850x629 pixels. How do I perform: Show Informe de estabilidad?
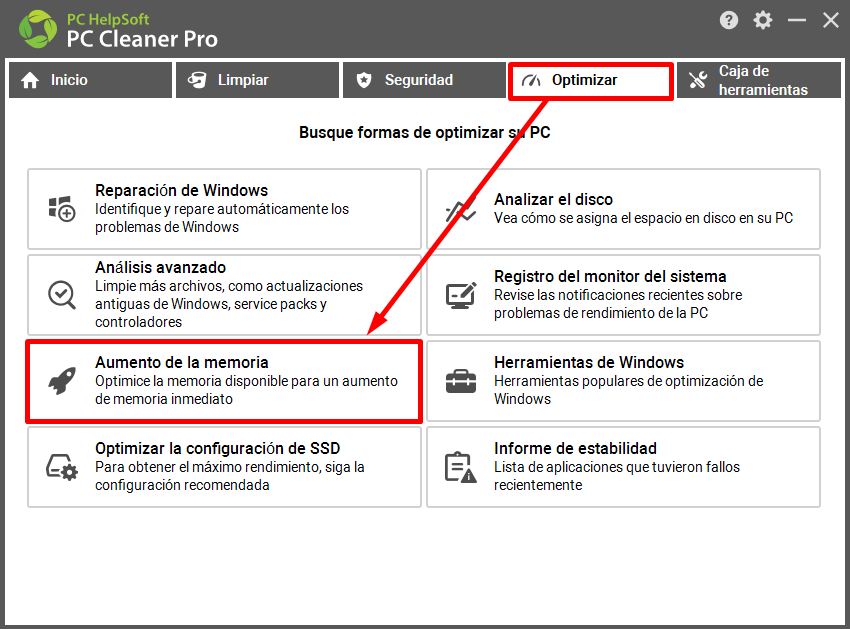tap(623, 467)
